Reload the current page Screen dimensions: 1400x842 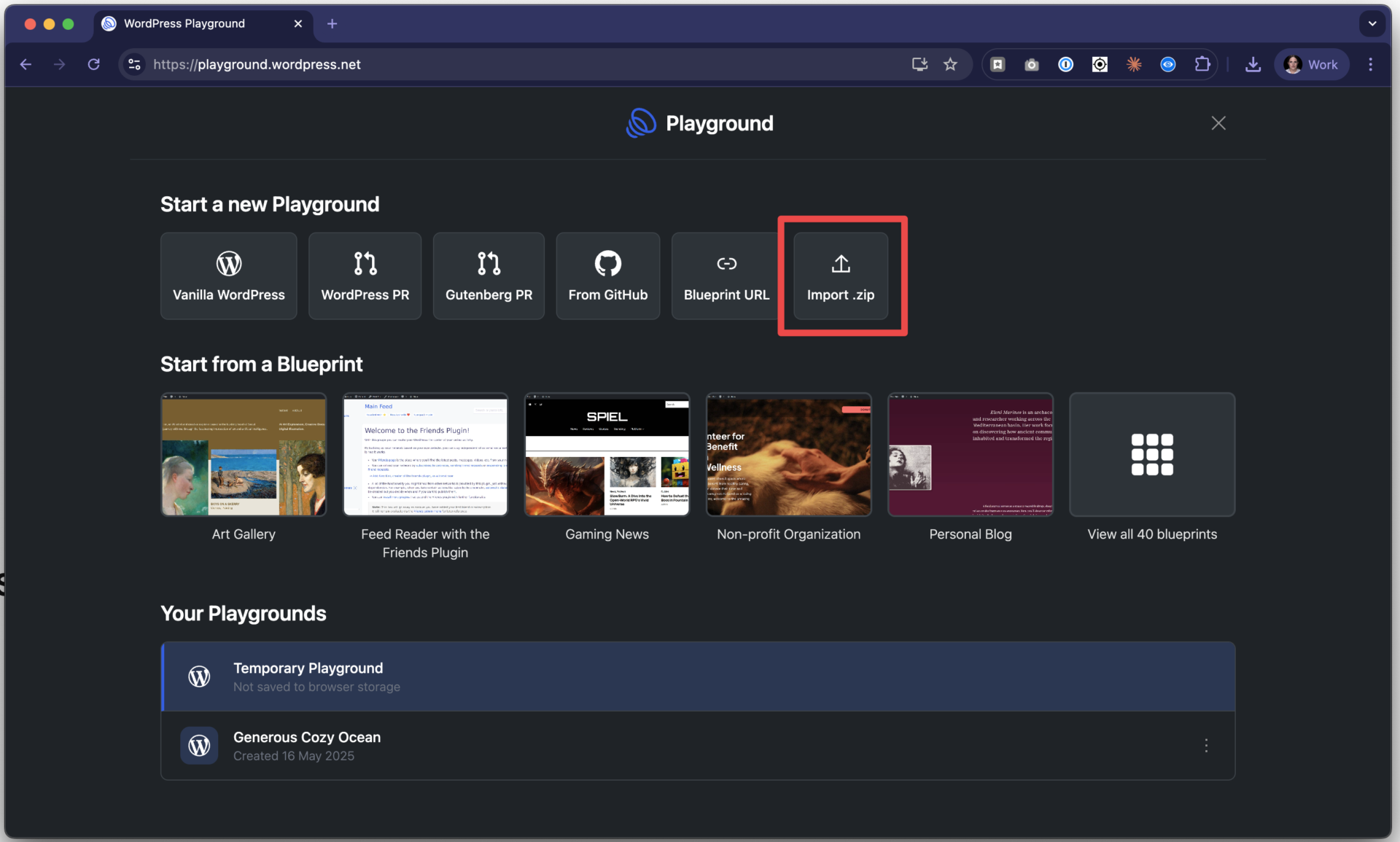pyautogui.click(x=93, y=64)
